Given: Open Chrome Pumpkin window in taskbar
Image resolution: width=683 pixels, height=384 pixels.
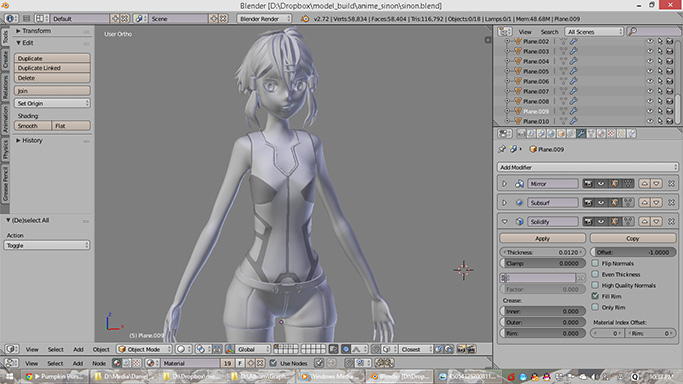Looking at the screenshot, I should point(55,376).
